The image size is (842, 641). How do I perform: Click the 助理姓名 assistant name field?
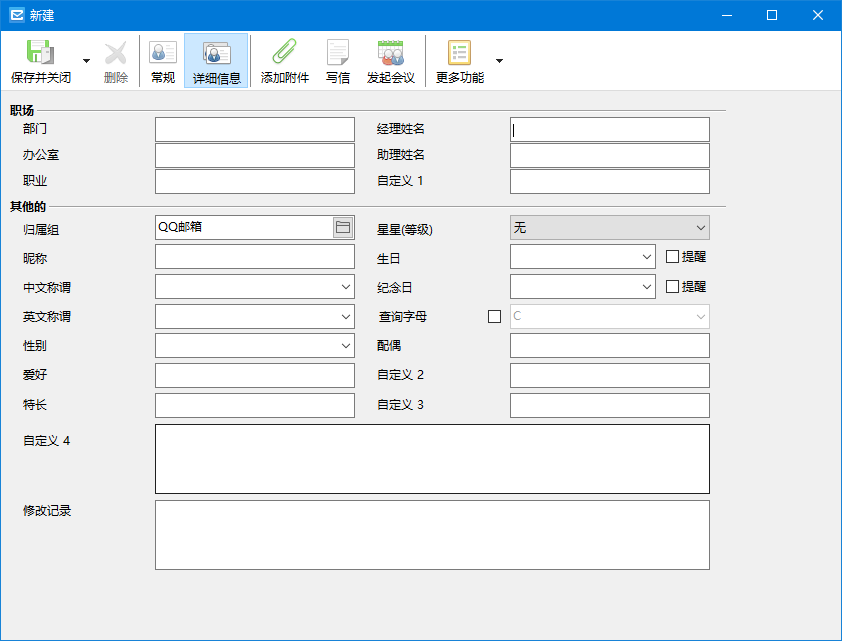tap(610, 156)
